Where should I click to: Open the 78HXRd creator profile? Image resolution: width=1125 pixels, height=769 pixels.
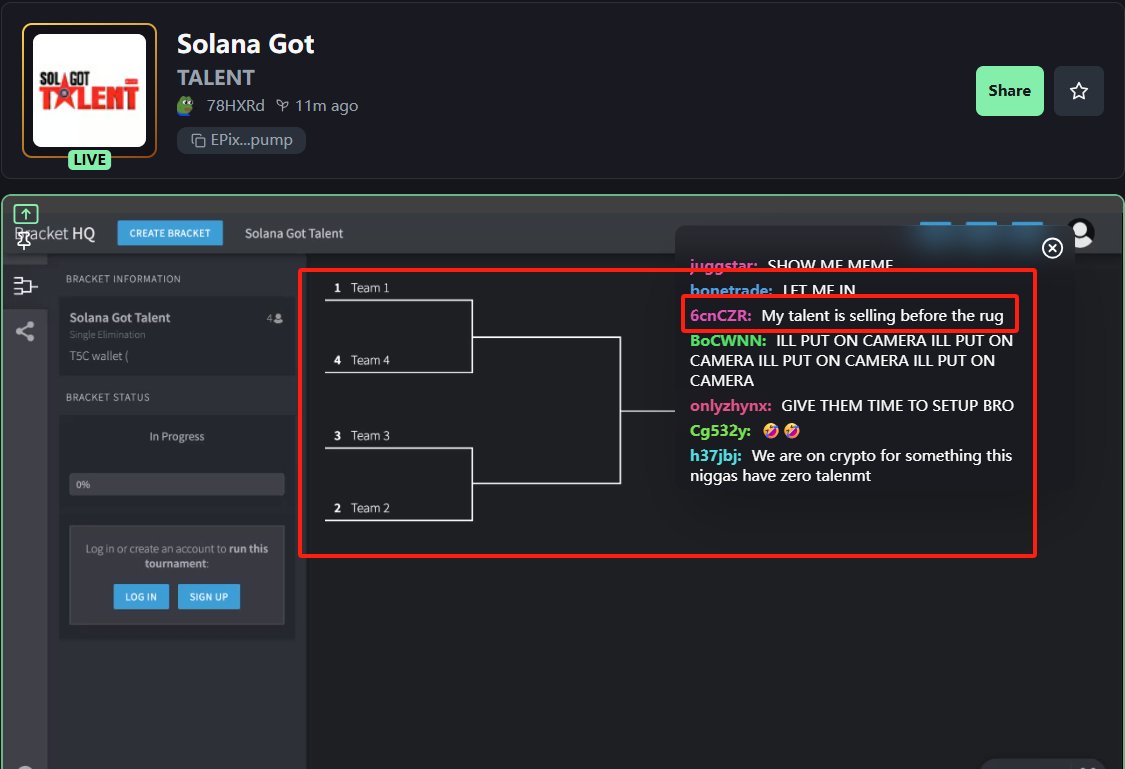pos(235,105)
